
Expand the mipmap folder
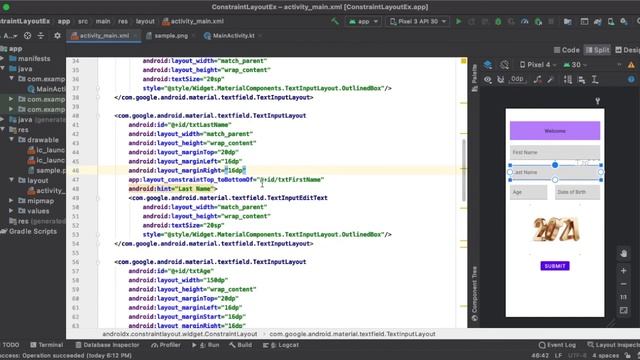click(x=11, y=200)
